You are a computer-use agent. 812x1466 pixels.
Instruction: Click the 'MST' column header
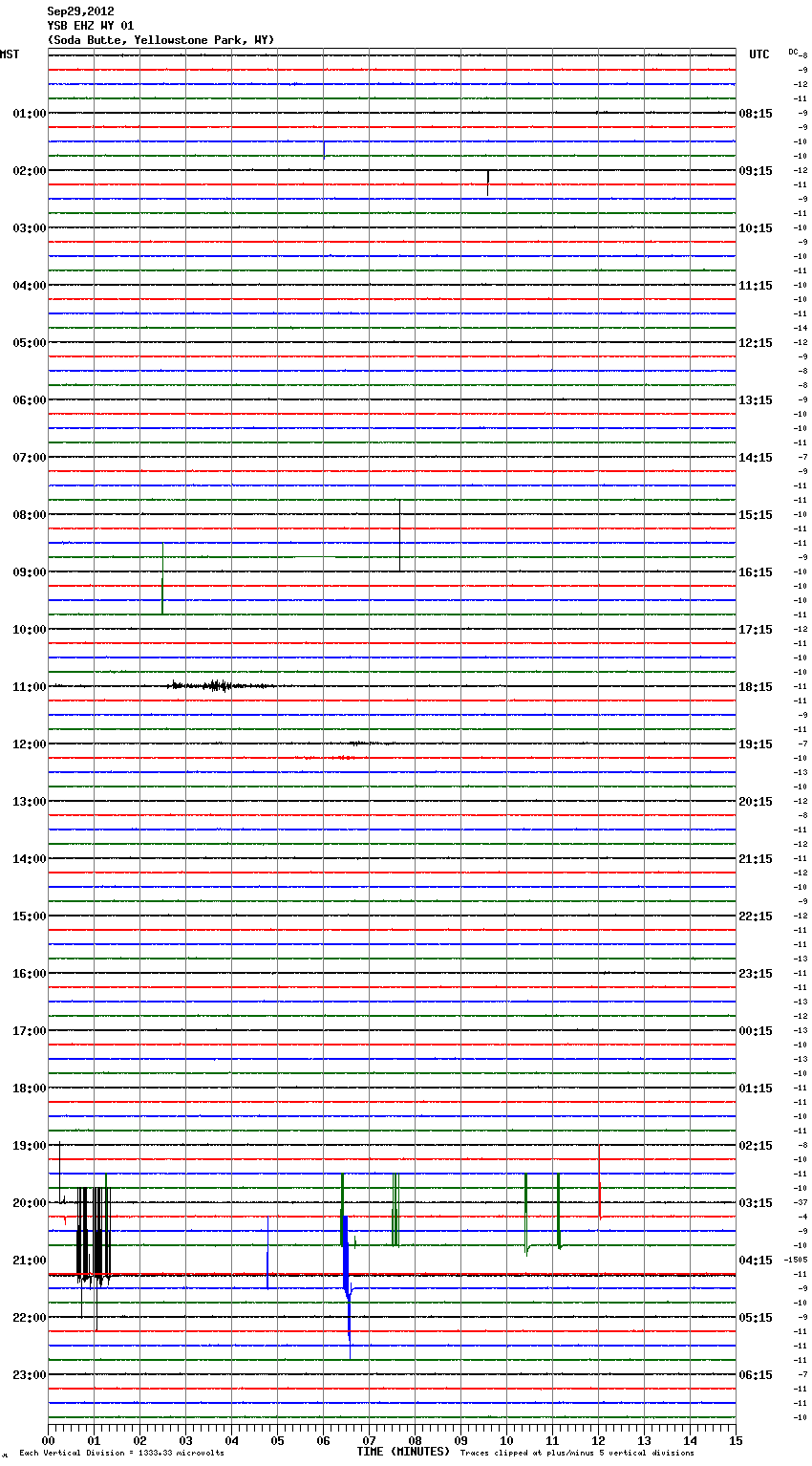coord(10,54)
